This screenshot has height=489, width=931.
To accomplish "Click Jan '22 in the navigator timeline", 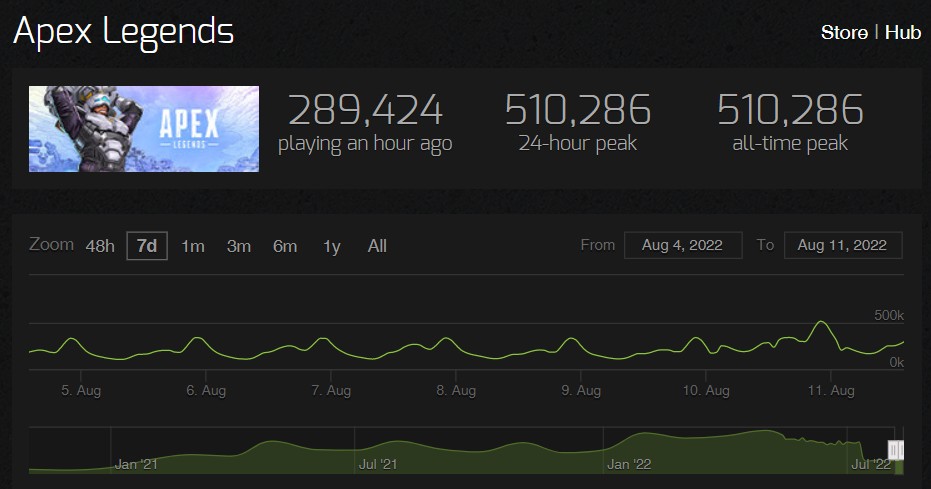I will pyautogui.click(x=629, y=464).
